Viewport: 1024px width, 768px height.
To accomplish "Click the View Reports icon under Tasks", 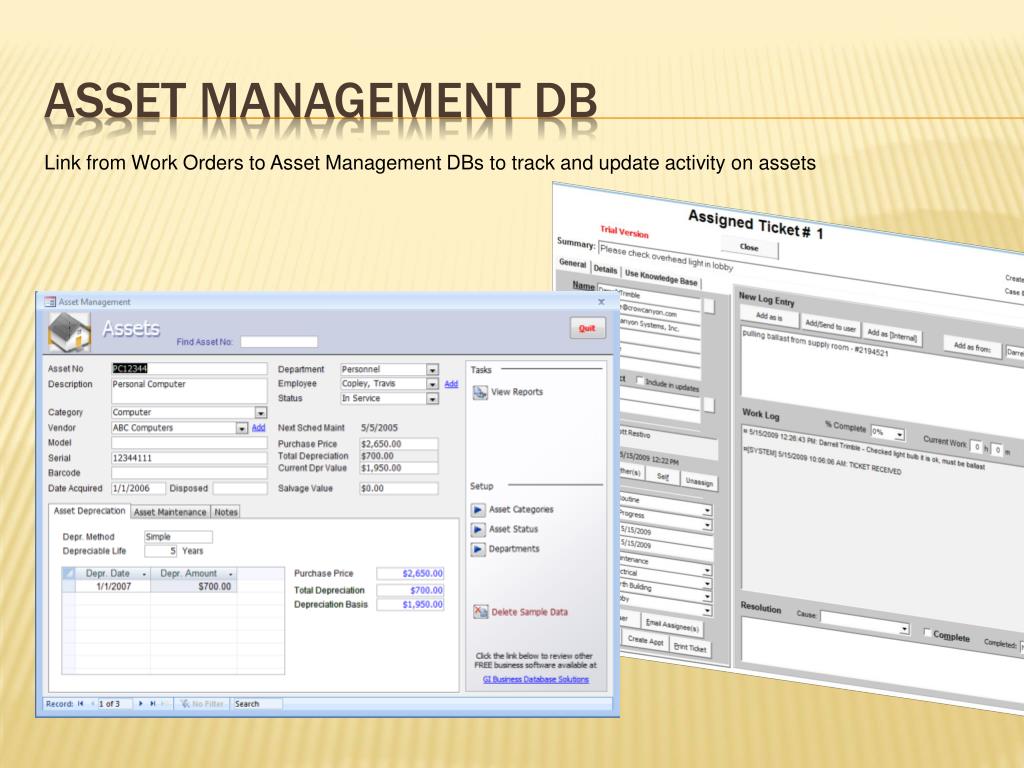I will point(480,392).
